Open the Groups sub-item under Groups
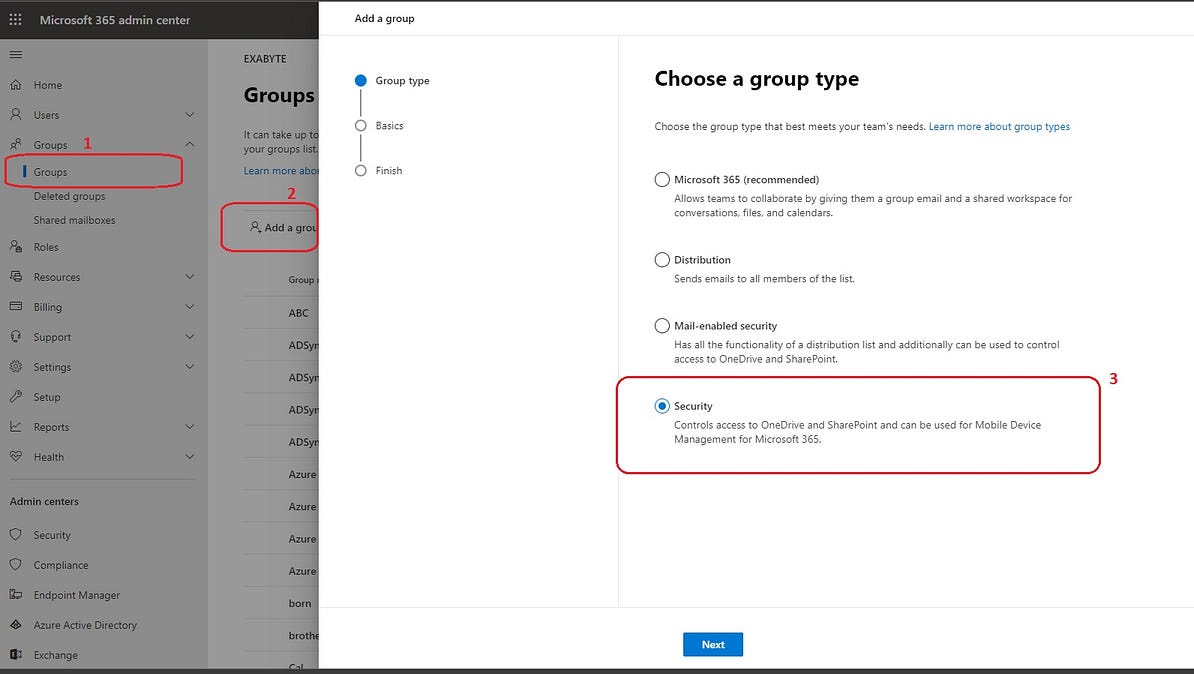1194x674 pixels. pyautogui.click(x=50, y=172)
